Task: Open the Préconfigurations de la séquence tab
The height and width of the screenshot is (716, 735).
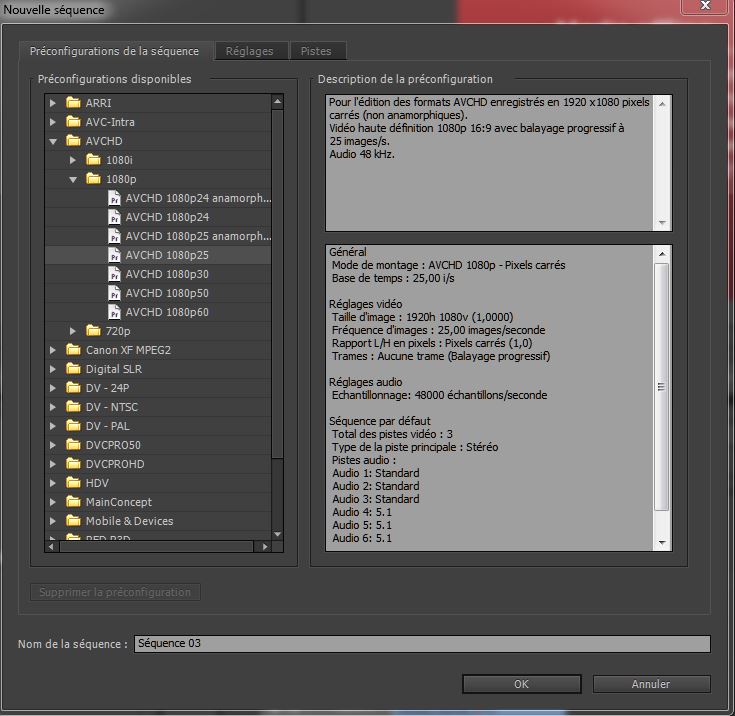Action: pos(114,51)
